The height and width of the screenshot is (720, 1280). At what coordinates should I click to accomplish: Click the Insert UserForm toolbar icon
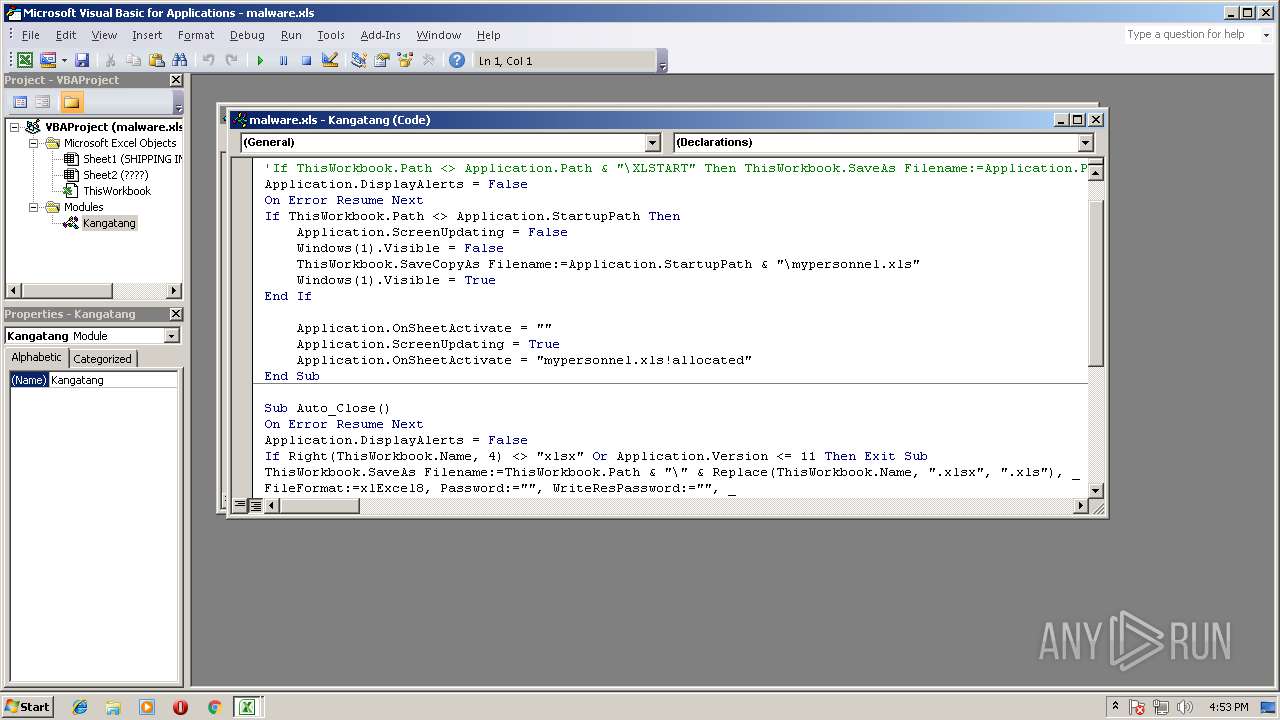tap(47, 61)
